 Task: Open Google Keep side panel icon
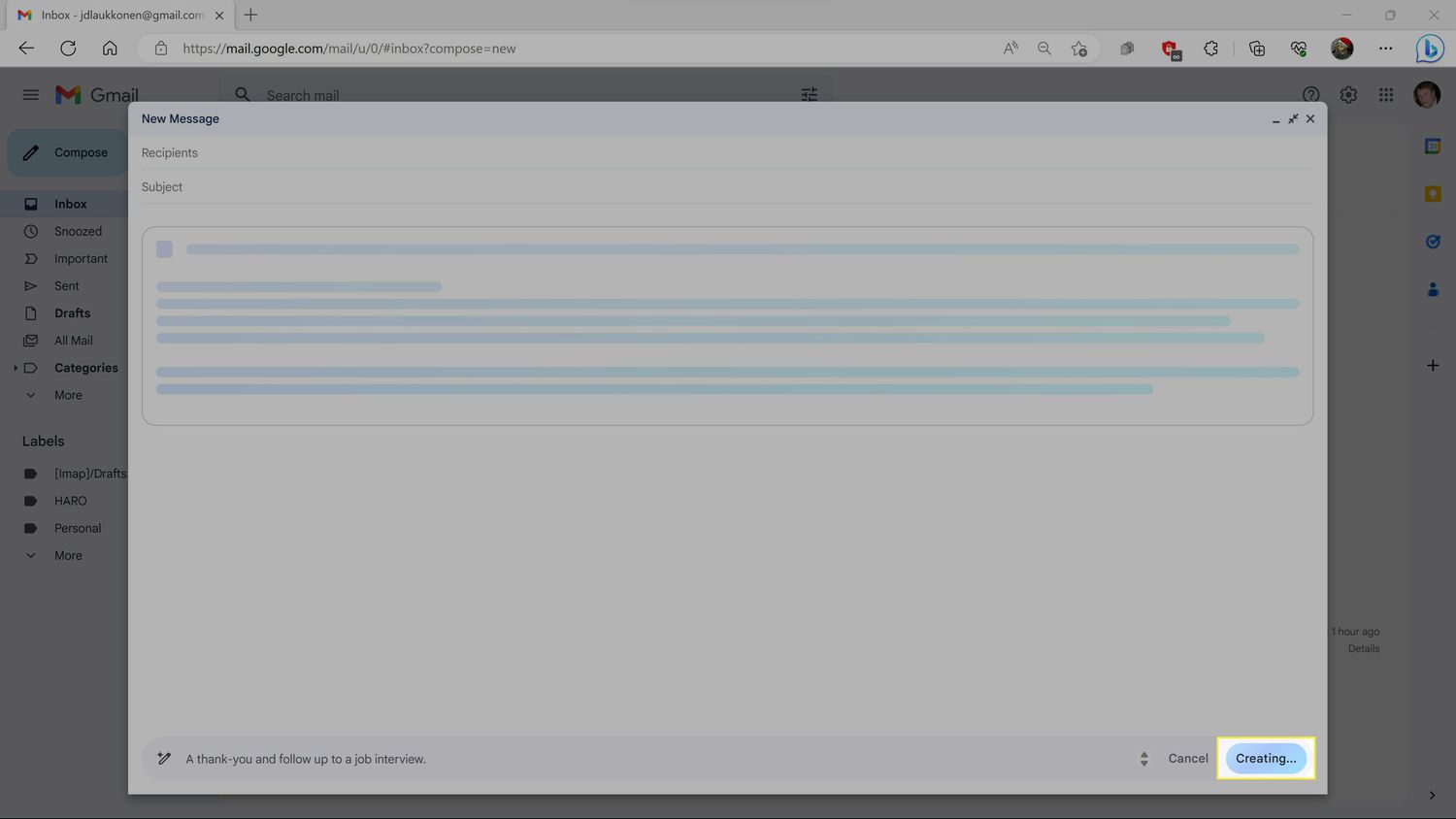pos(1432,194)
